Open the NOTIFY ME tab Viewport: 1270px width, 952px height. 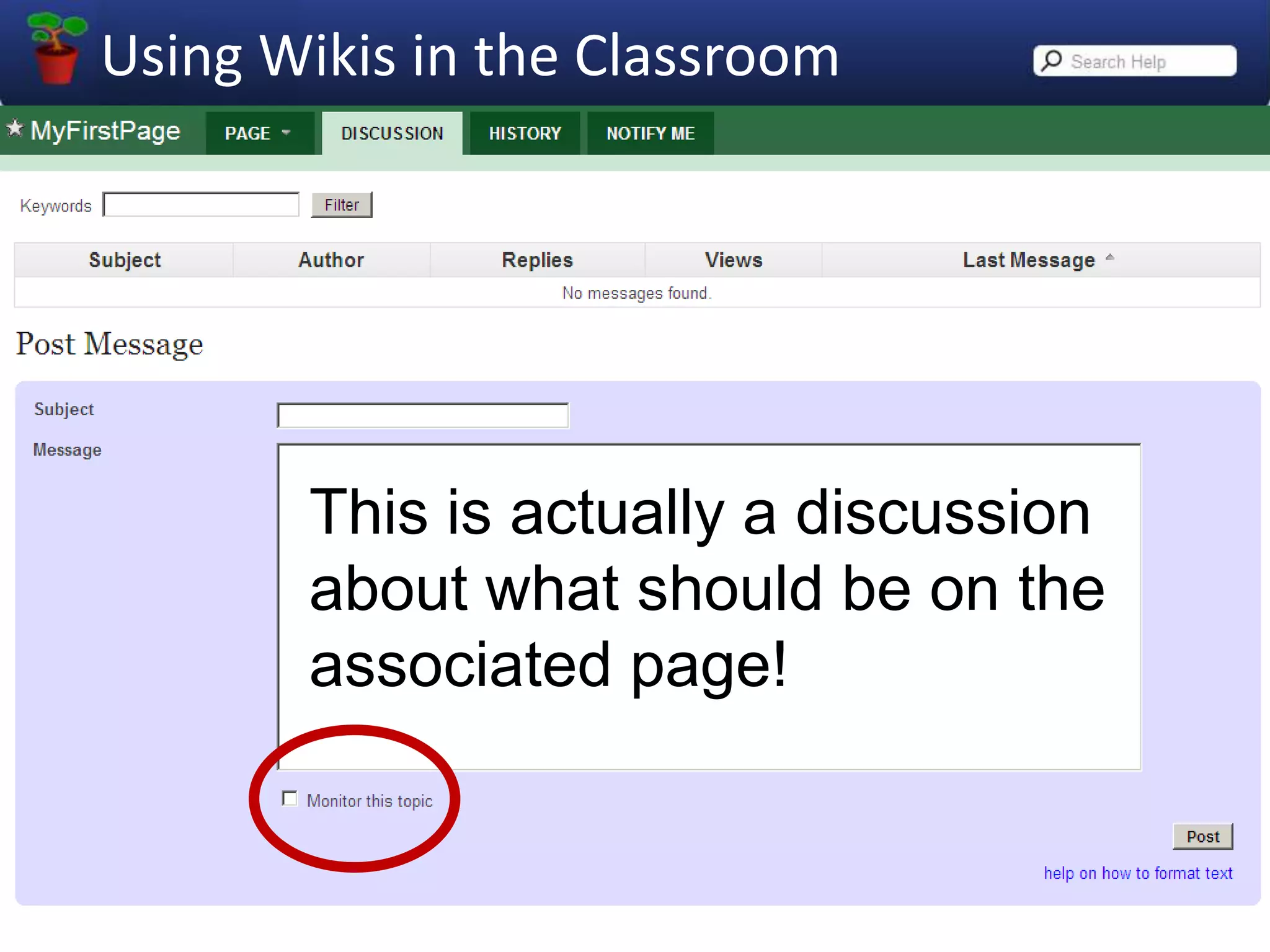click(x=651, y=133)
